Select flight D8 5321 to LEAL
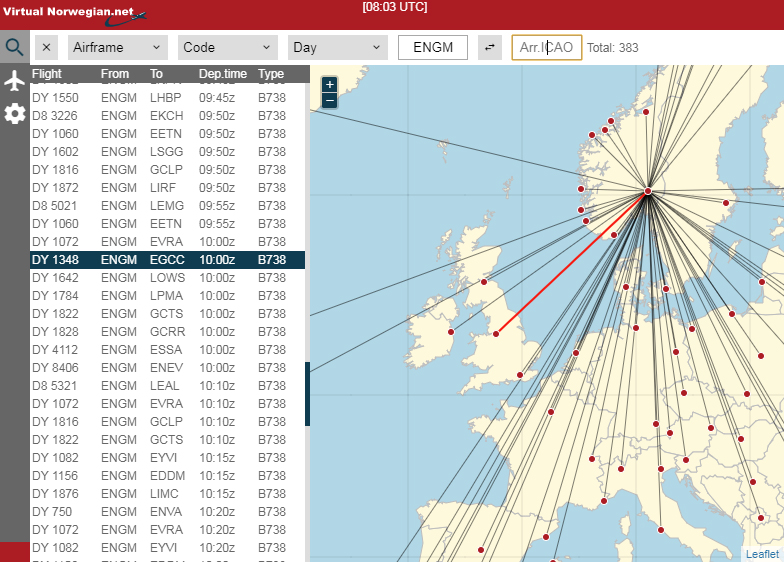The width and height of the screenshot is (784, 562). pyautogui.click(x=168, y=386)
